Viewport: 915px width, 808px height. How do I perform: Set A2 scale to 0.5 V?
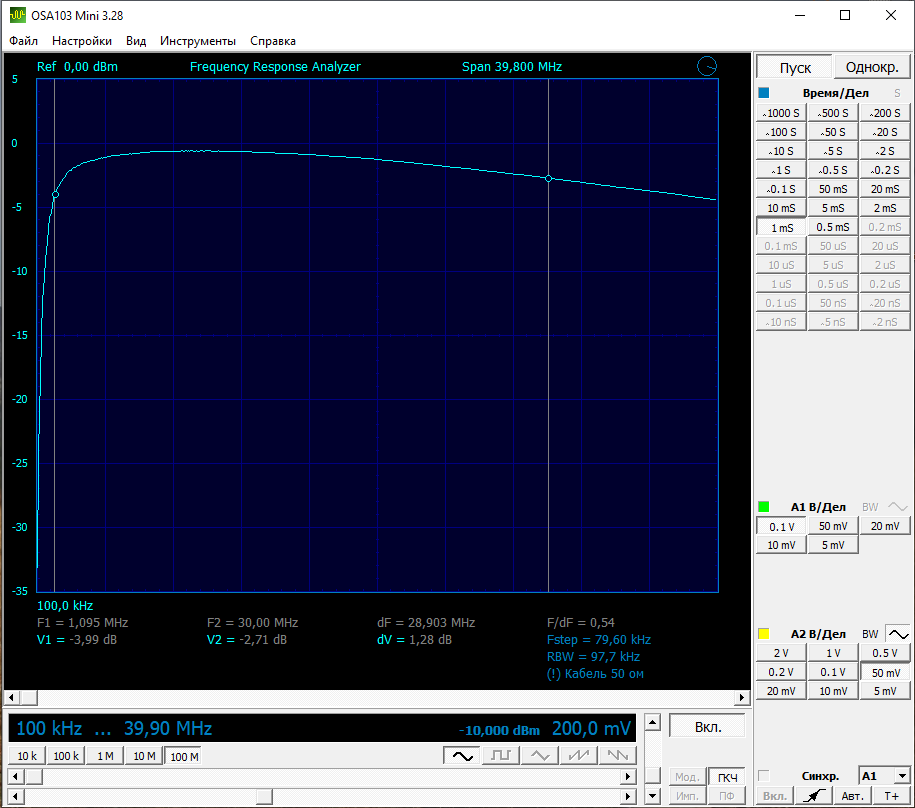tap(885, 653)
